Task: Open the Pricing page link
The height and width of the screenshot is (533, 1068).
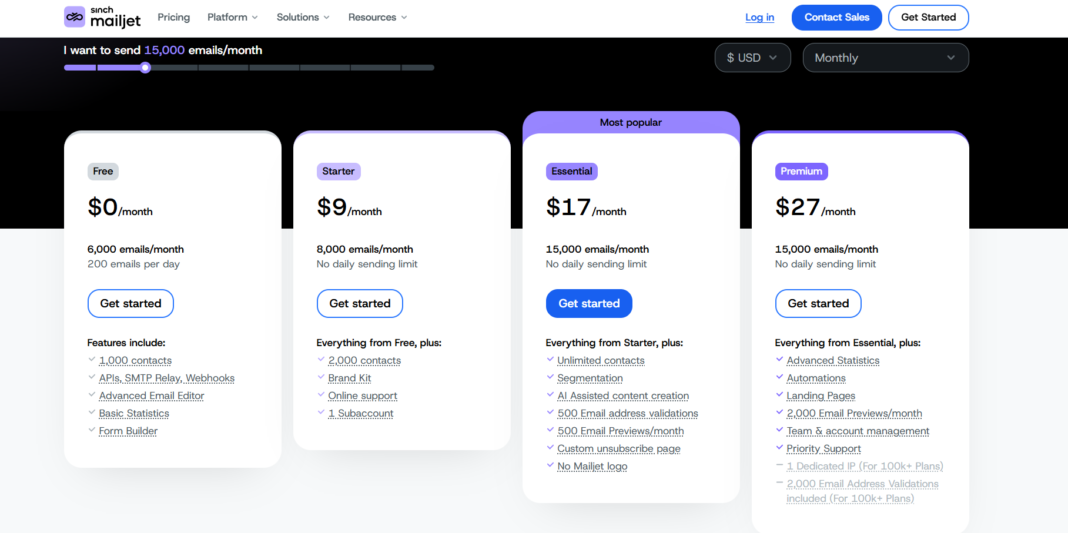Action: click(174, 17)
